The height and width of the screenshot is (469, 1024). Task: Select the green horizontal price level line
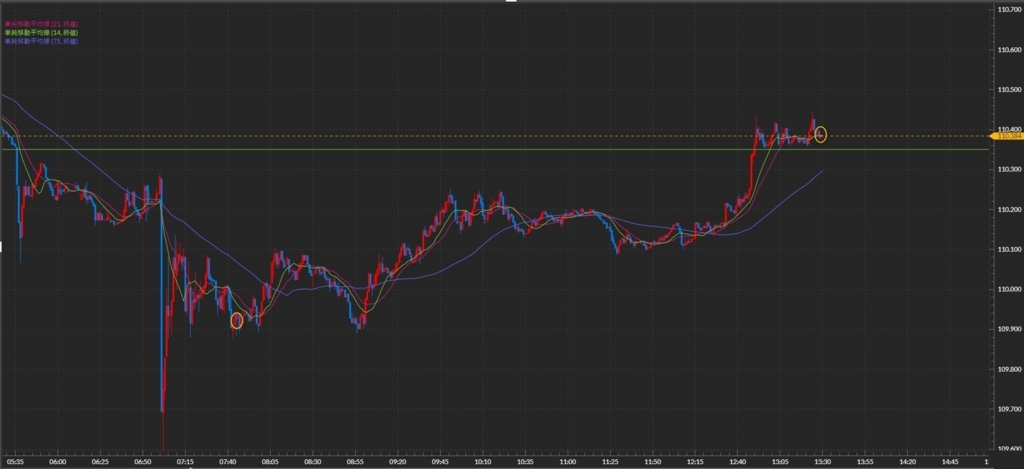click(x=495, y=150)
